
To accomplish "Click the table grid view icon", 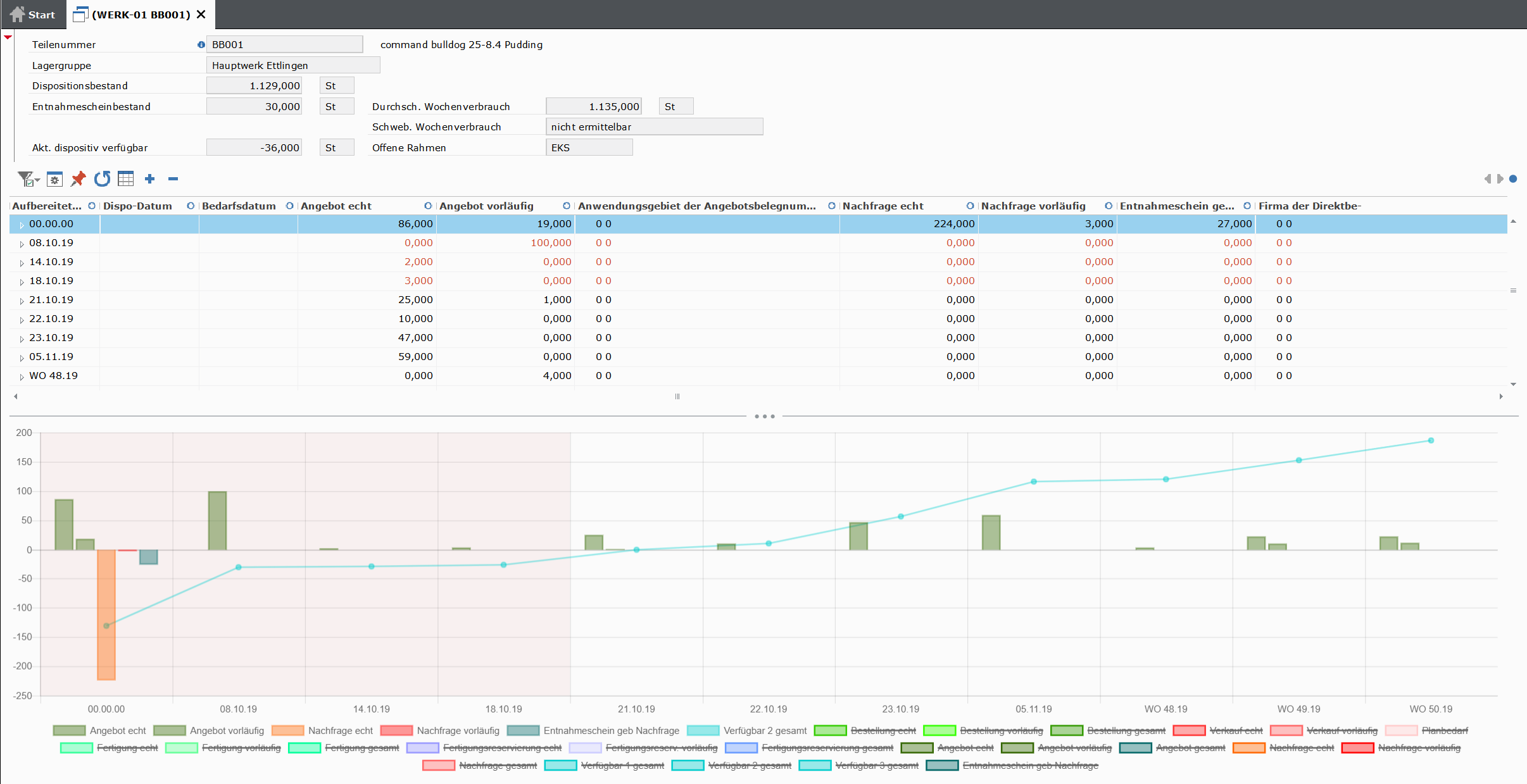I will [x=126, y=179].
